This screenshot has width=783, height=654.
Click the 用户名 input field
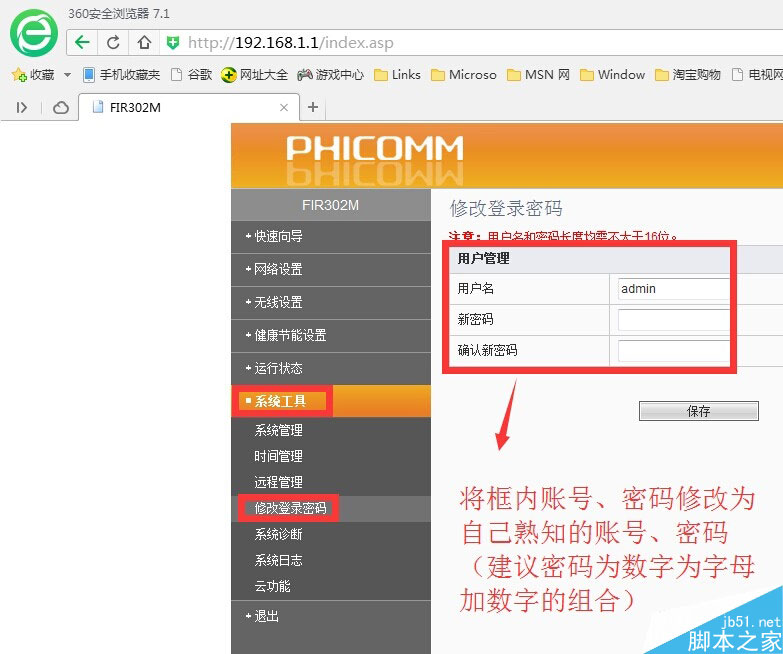(674, 289)
